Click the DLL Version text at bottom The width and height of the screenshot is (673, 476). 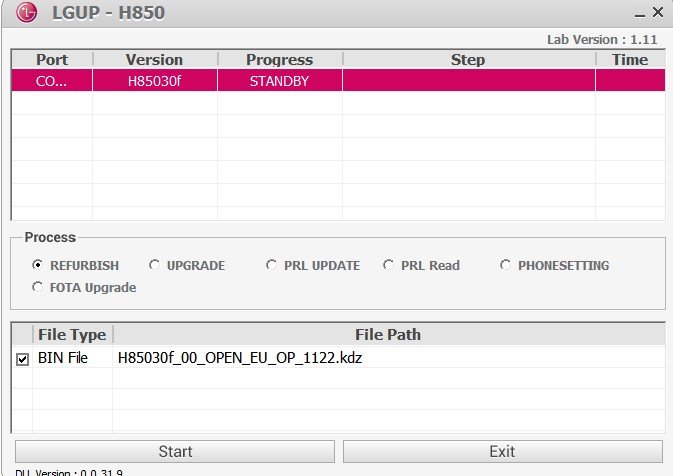pyautogui.click(x=69, y=472)
